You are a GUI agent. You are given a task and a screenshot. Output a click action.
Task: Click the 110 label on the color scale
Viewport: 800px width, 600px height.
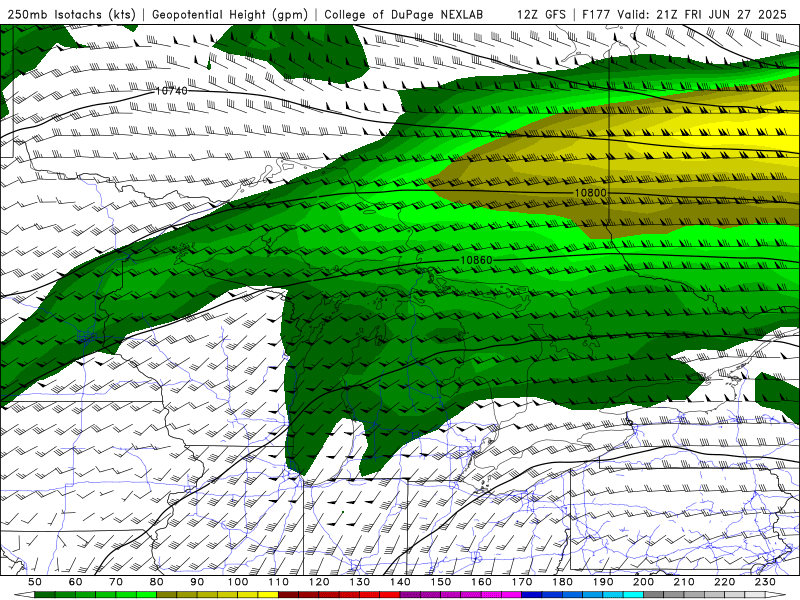278,582
